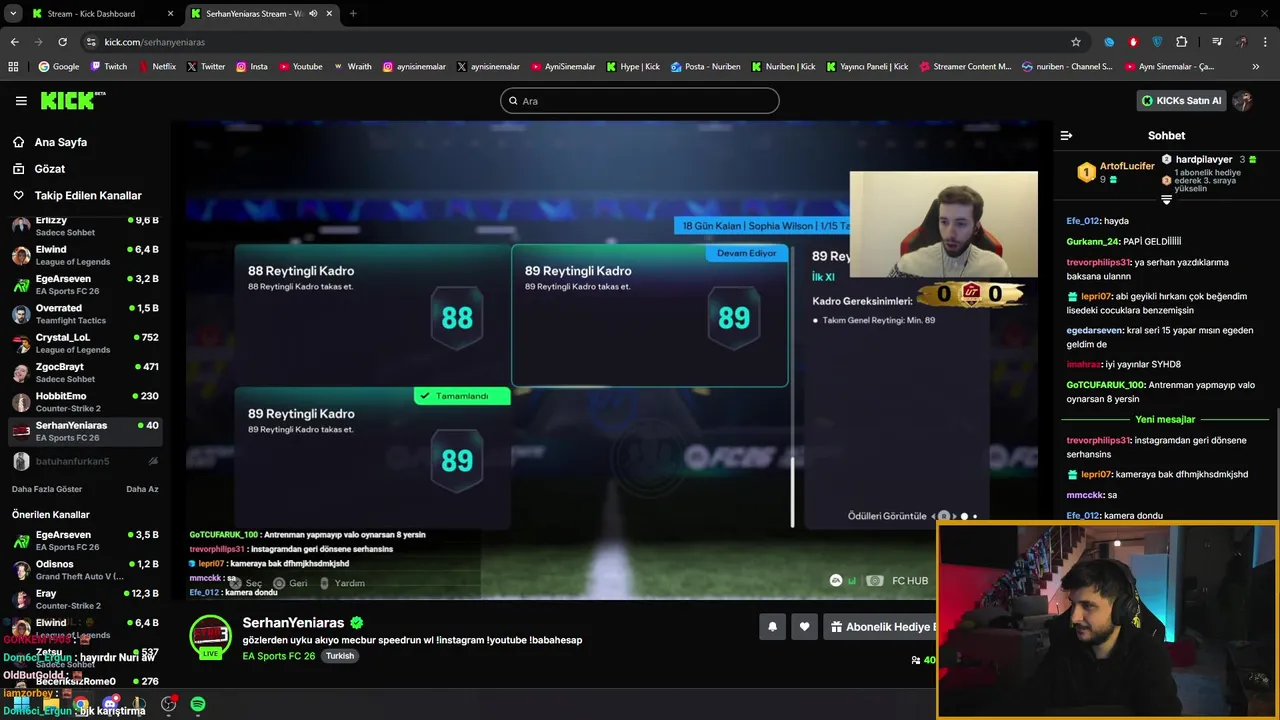This screenshot has width=1280, height=720.
Task: Select the Devam Ediyor 89 Reytingli Kadro card
Action: tap(650, 315)
